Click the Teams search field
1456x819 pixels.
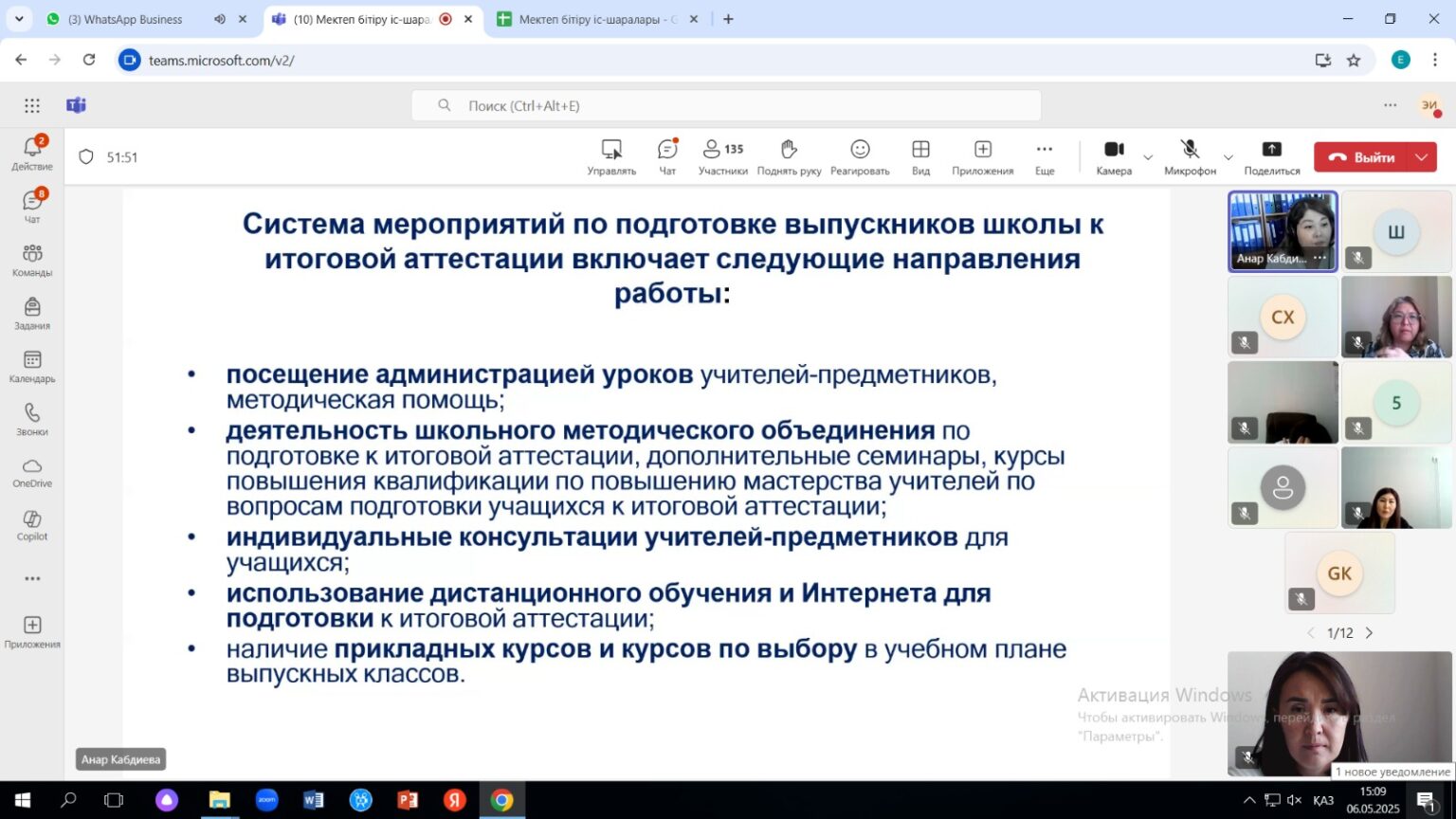[x=725, y=105]
